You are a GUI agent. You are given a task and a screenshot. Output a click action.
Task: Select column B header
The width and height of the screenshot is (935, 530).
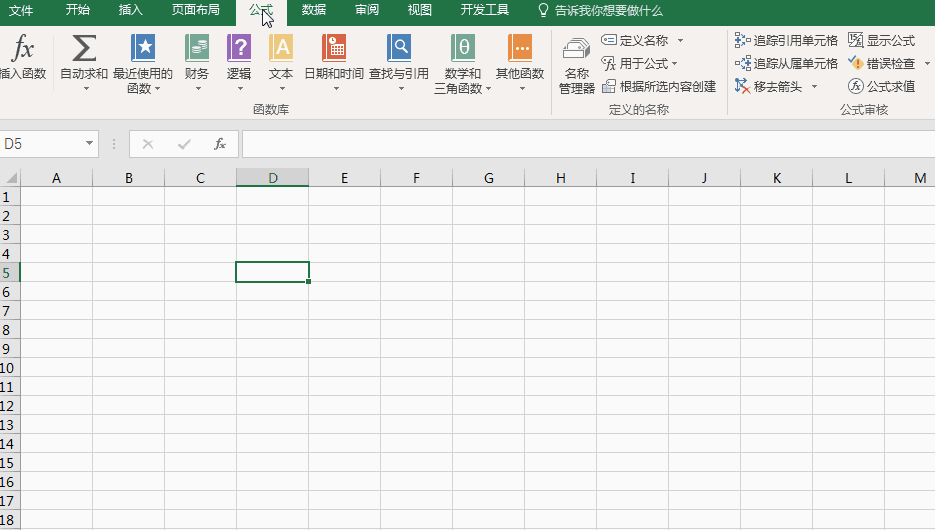point(129,178)
